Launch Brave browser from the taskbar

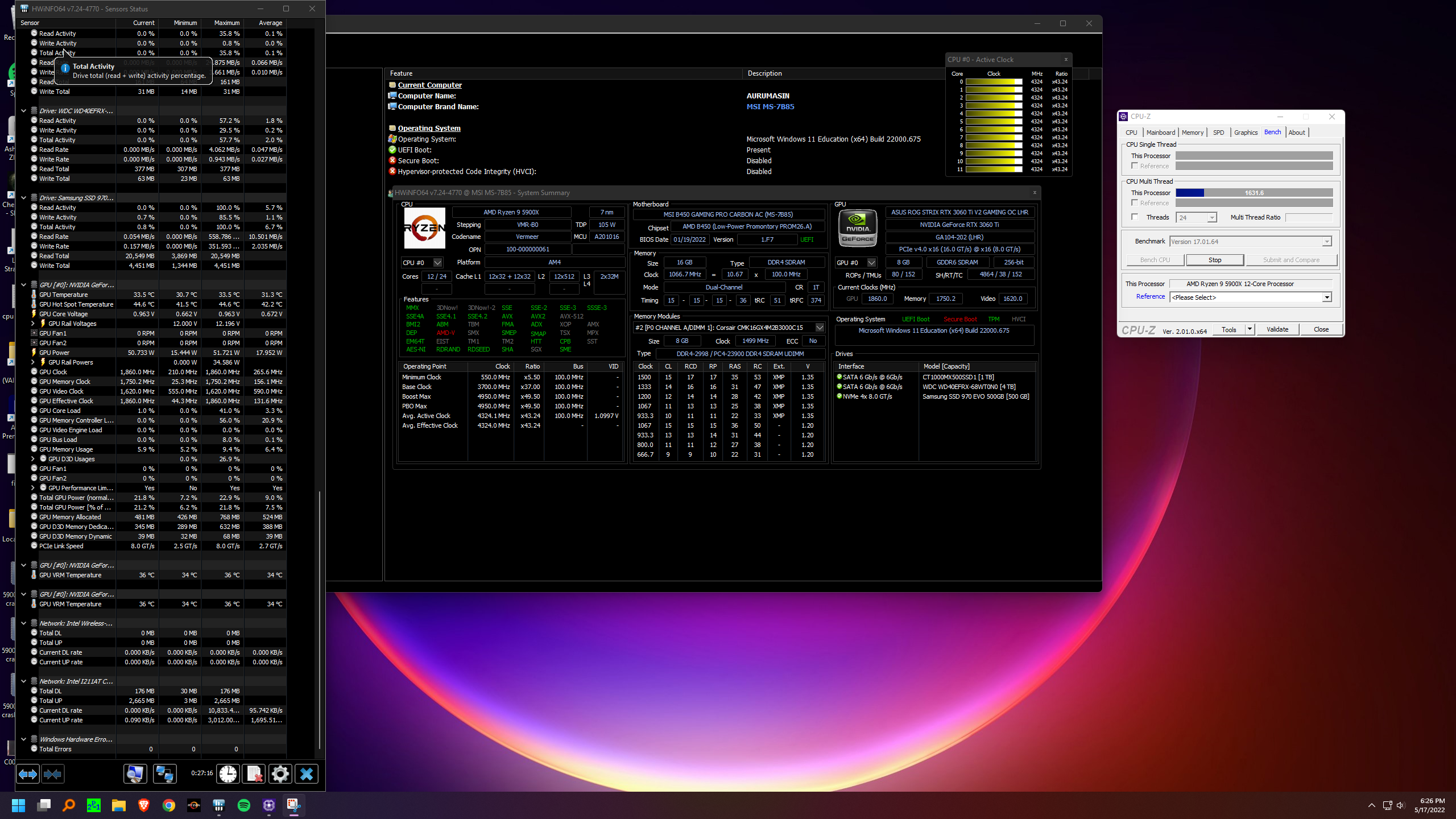(144, 805)
